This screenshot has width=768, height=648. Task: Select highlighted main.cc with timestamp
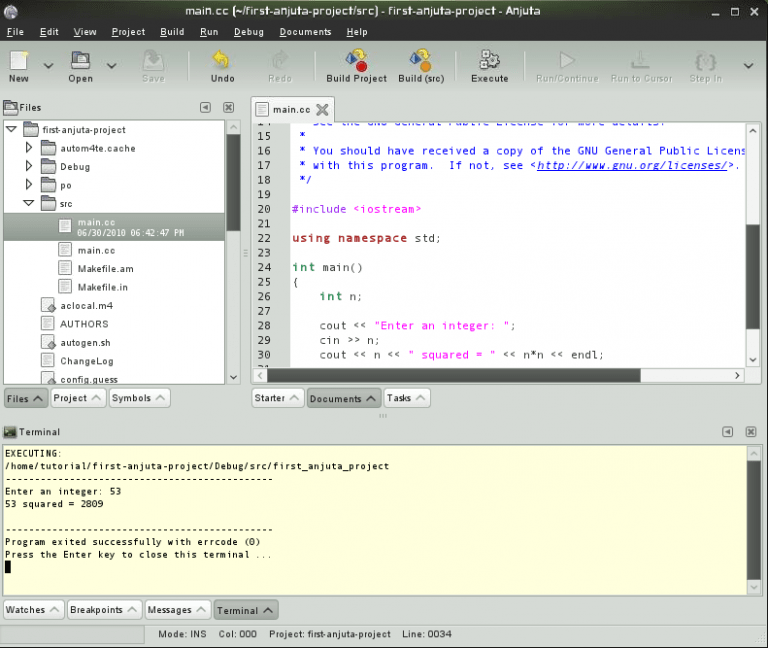click(x=114, y=227)
